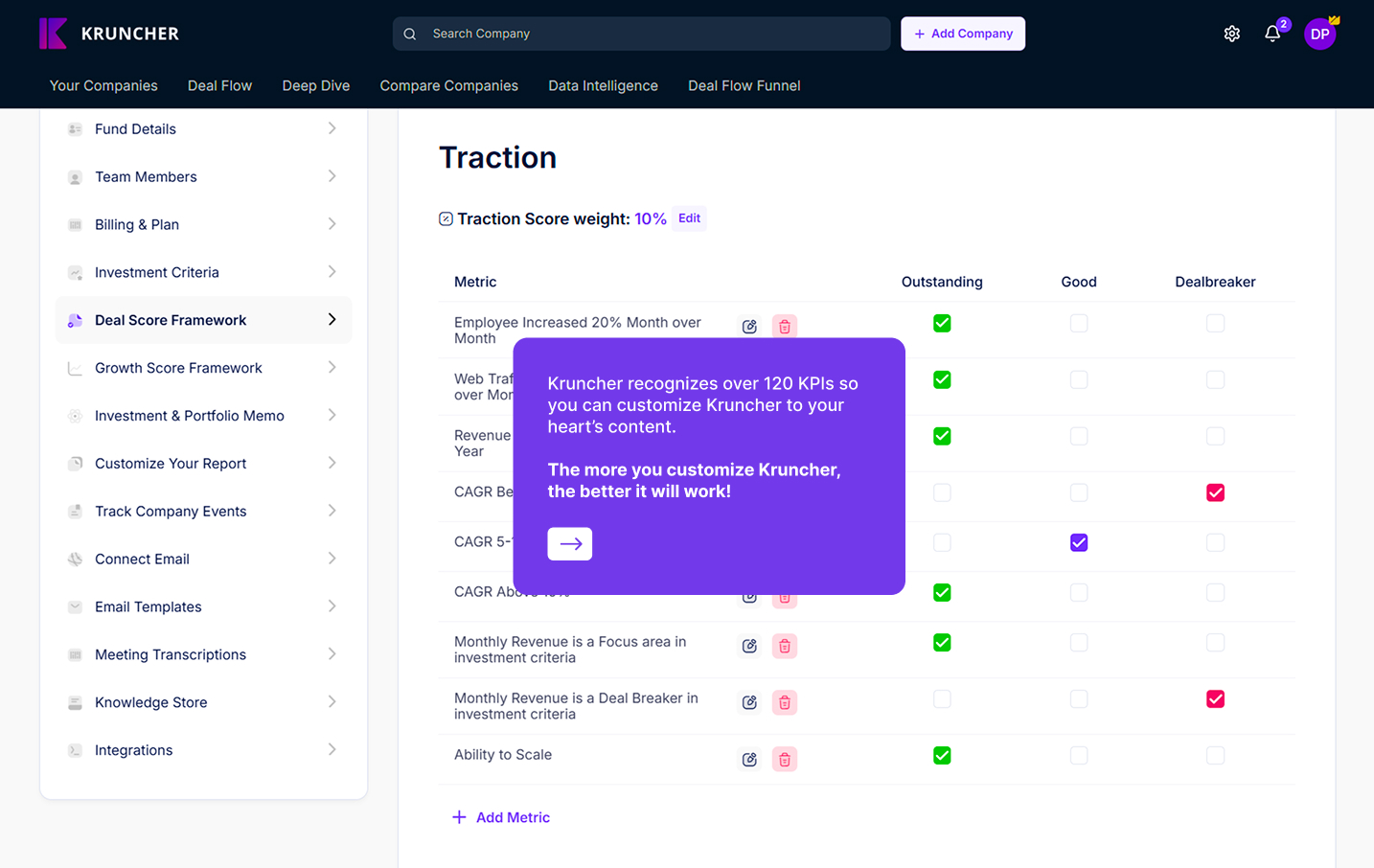Open the Compare Companies tab
The height and width of the screenshot is (868, 1374).
[x=448, y=86]
